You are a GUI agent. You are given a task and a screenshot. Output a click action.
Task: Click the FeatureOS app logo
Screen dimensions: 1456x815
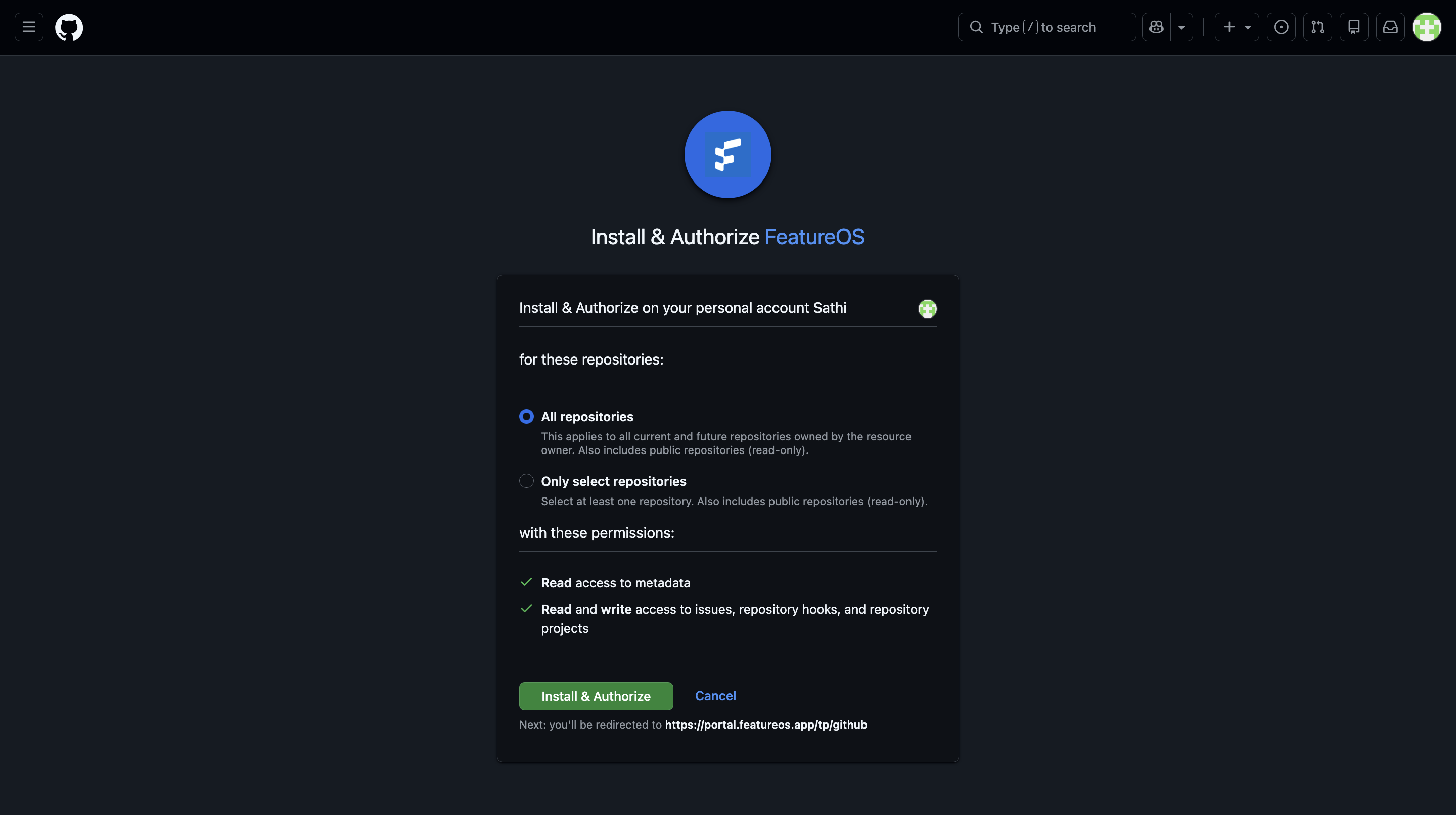[727, 154]
